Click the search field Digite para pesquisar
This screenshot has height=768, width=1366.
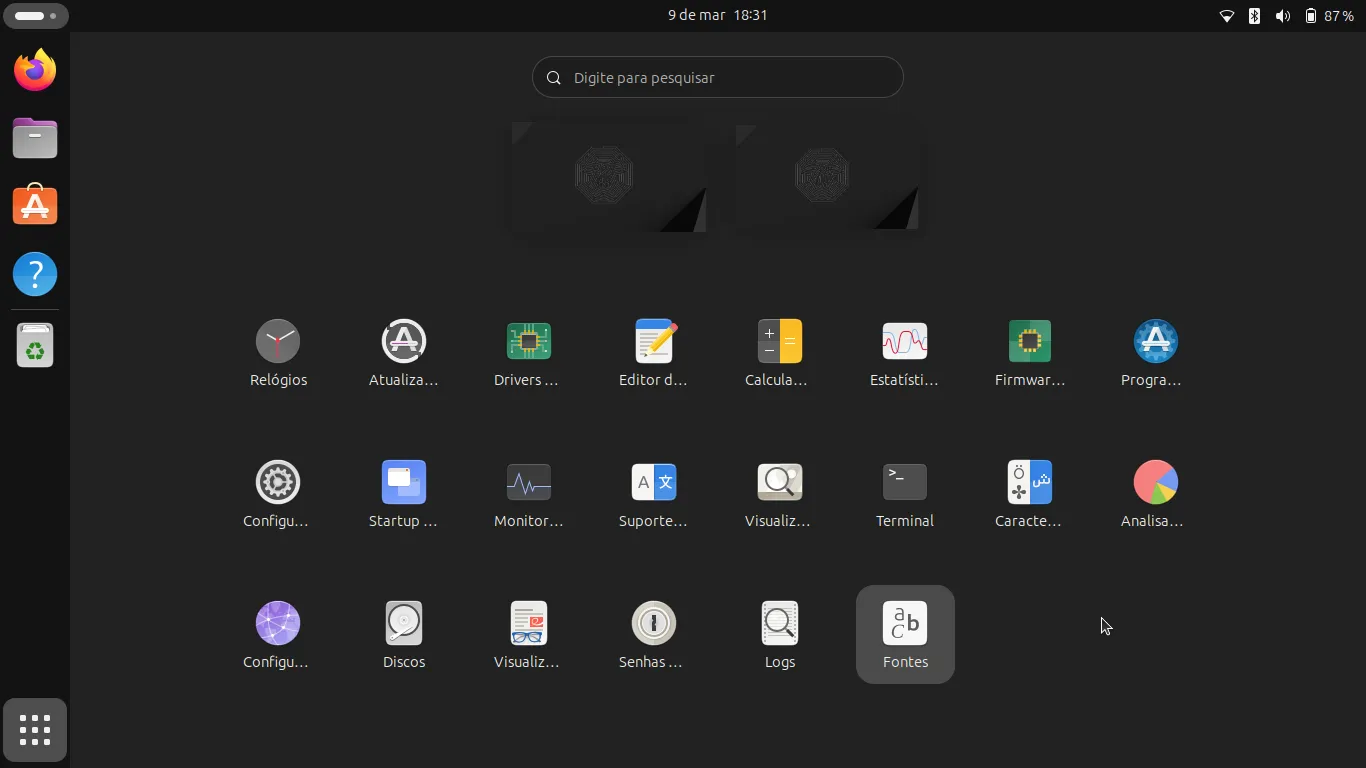click(718, 77)
